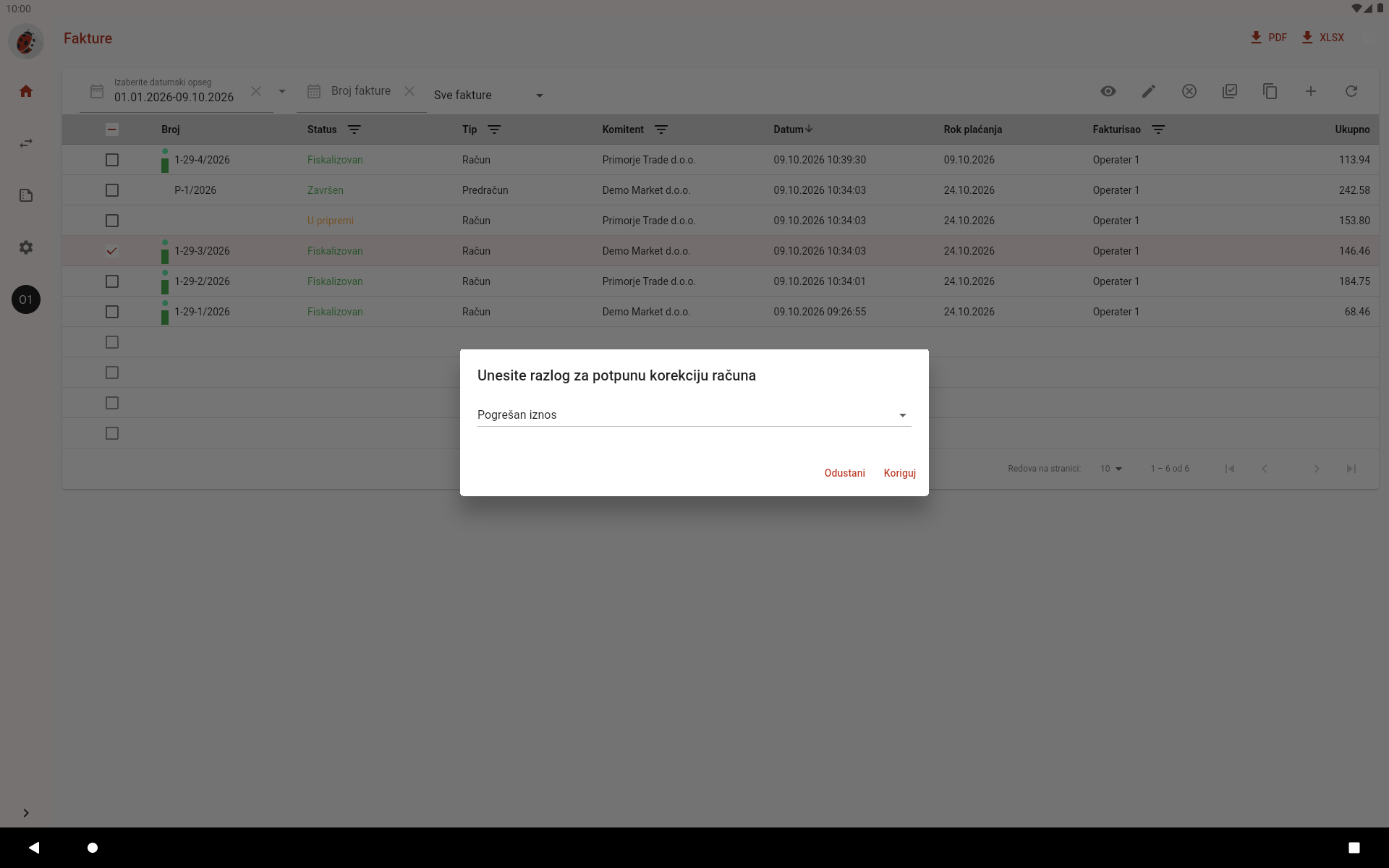Export the invoice list to XLSX

click(x=1322, y=38)
